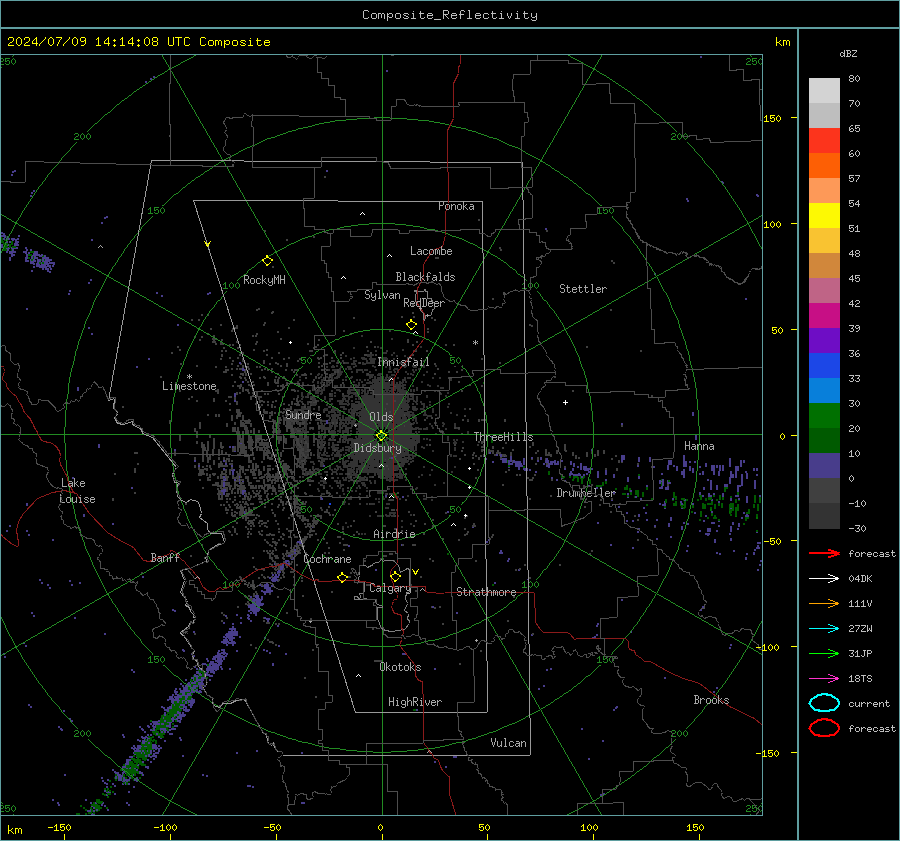Screen dimensions: 900x841
Task: Click the precipitation echo band southwest of Banff
Action: coord(166,715)
